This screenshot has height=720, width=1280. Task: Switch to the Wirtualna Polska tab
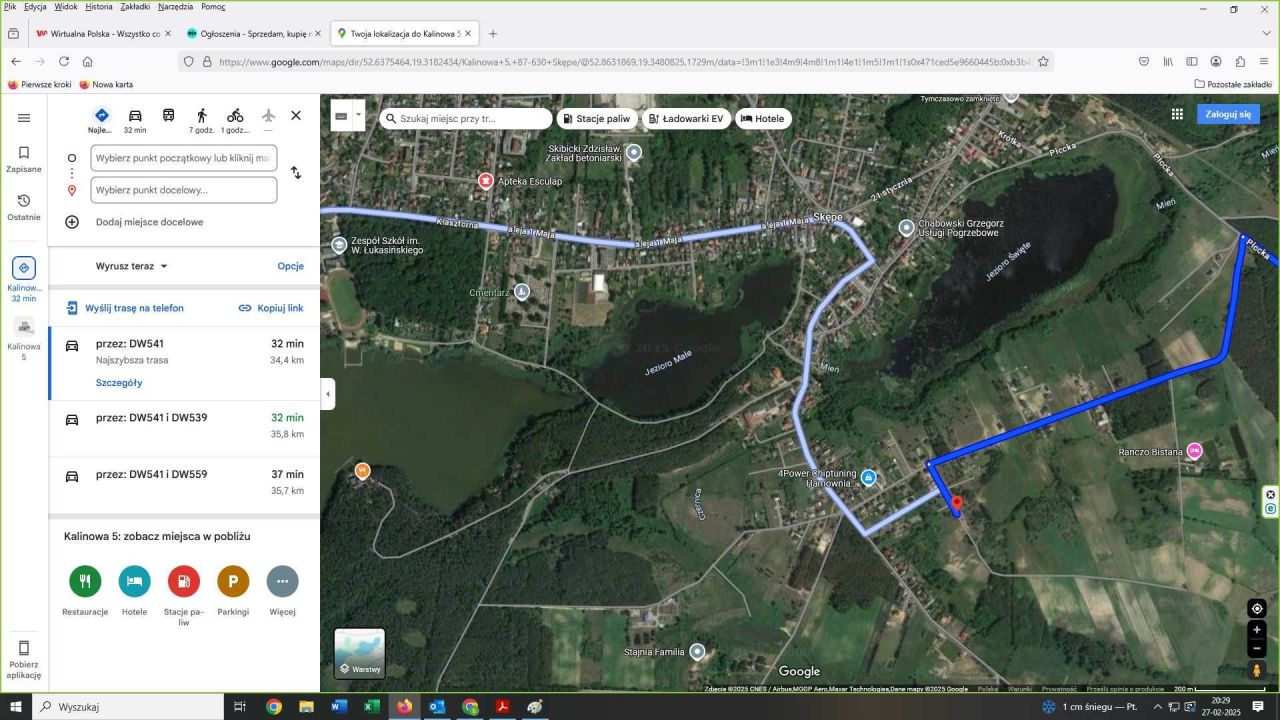(x=98, y=33)
